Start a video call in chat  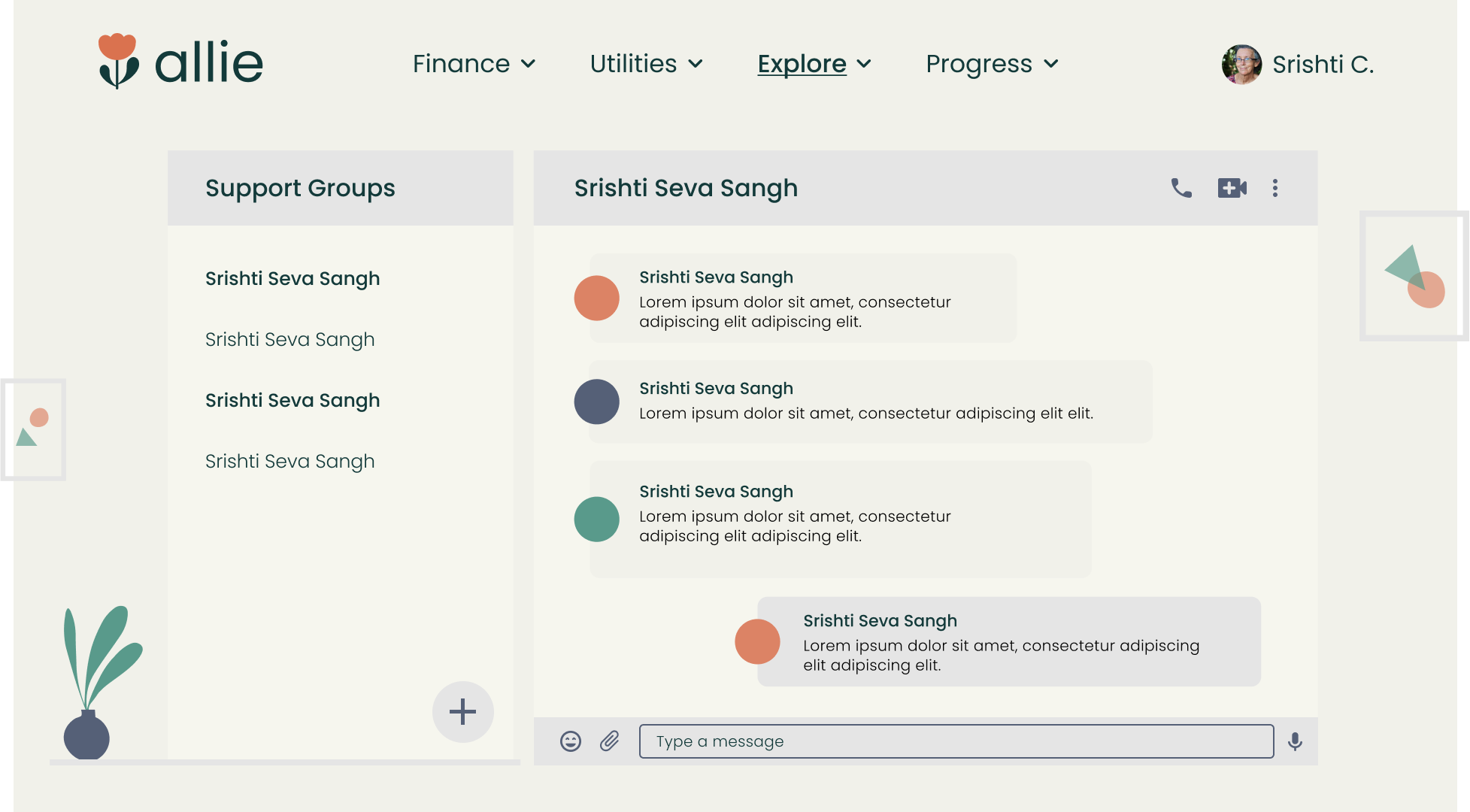(1232, 188)
